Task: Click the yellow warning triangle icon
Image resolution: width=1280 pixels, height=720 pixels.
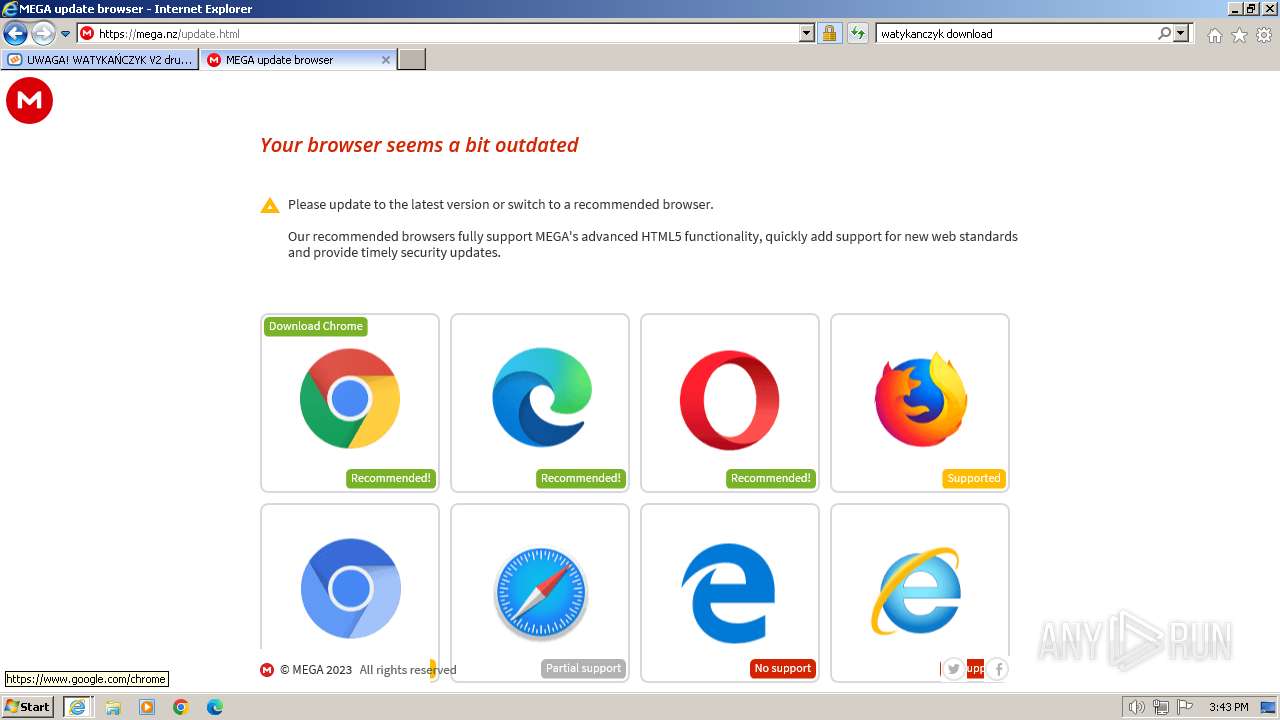Action: 270,205
